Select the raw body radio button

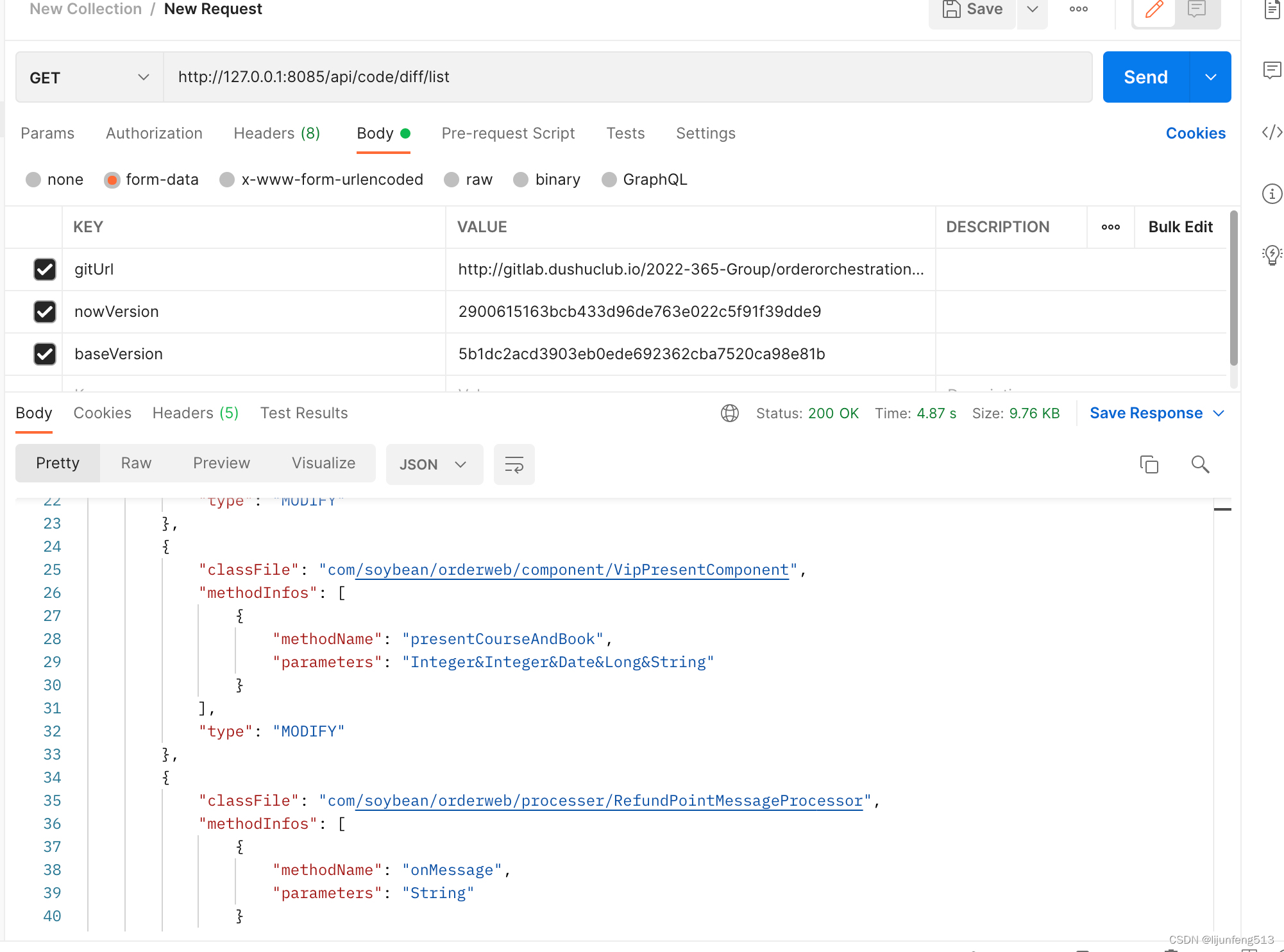click(452, 180)
